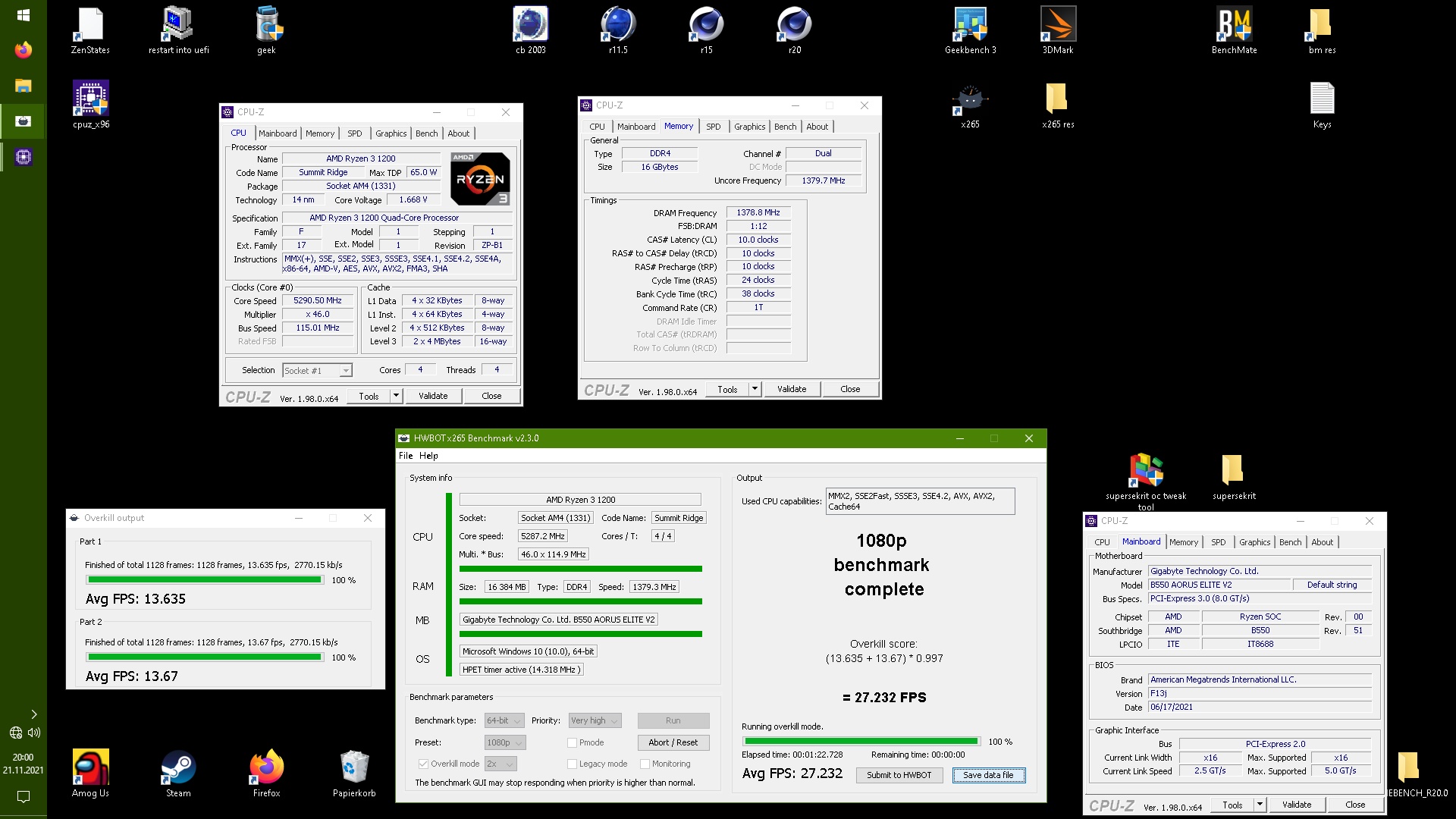
Task: Switch to Mainboard tab in CPU-Z CPU window
Action: pyautogui.click(x=278, y=133)
